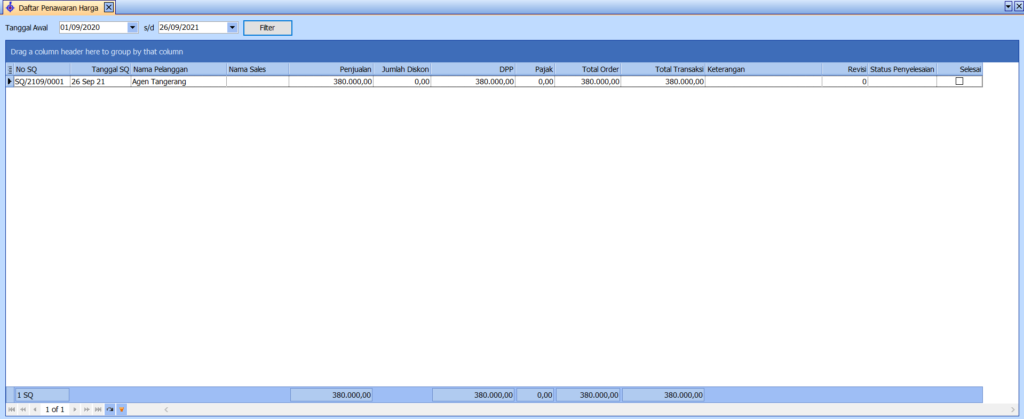The height and width of the screenshot is (419, 1024).
Task: Sort by Nama Pelanggan column header
Action: click(177, 70)
